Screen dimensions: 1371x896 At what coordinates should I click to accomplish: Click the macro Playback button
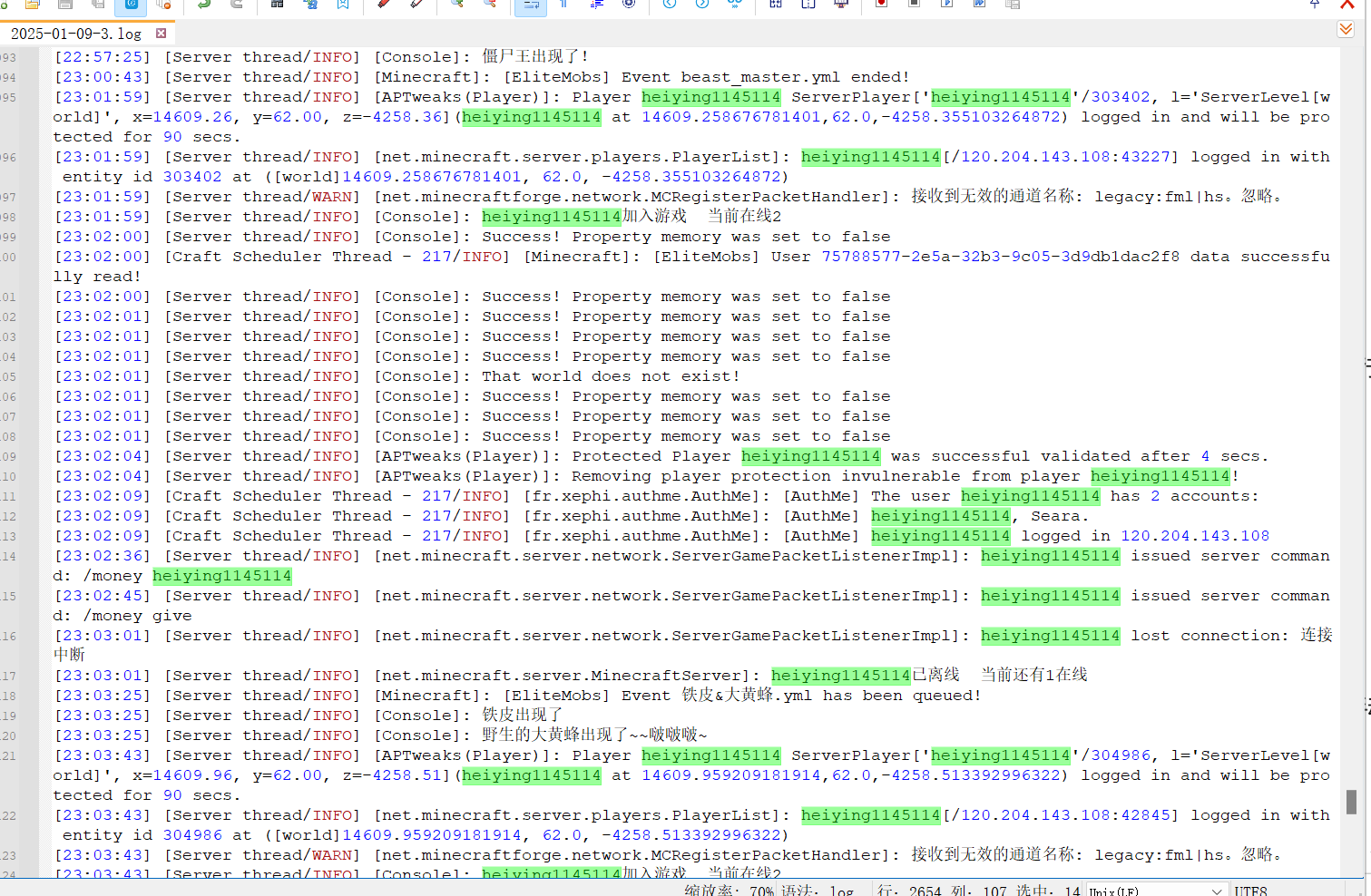pyautogui.click(x=946, y=5)
